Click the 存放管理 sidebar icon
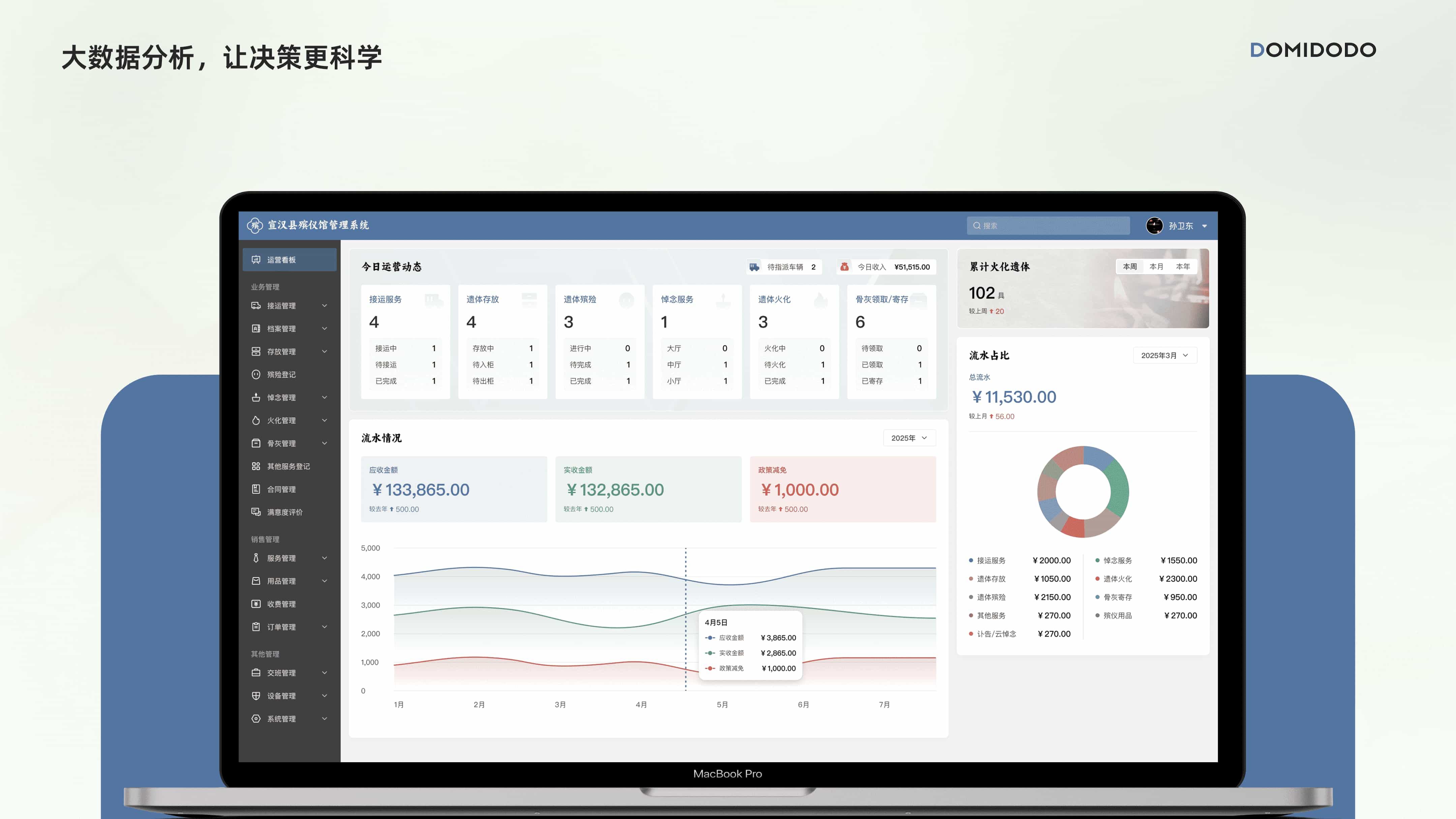The height and width of the screenshot is (819, 1456). [x=256, y=352]
